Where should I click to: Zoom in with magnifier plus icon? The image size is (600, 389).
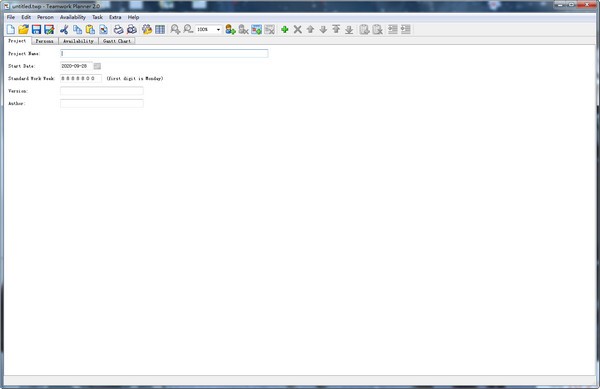tap(175, 29)
